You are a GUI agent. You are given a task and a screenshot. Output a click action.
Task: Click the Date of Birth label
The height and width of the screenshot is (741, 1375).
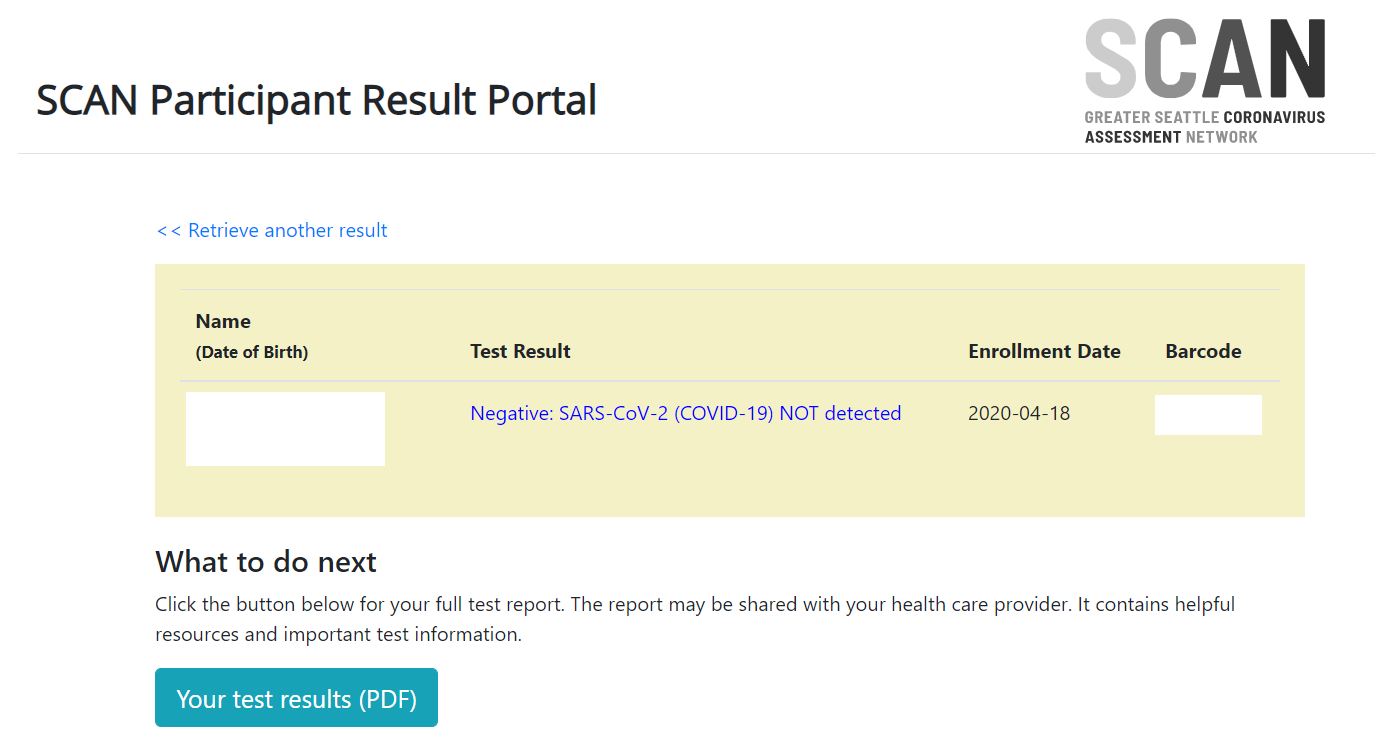252,352
